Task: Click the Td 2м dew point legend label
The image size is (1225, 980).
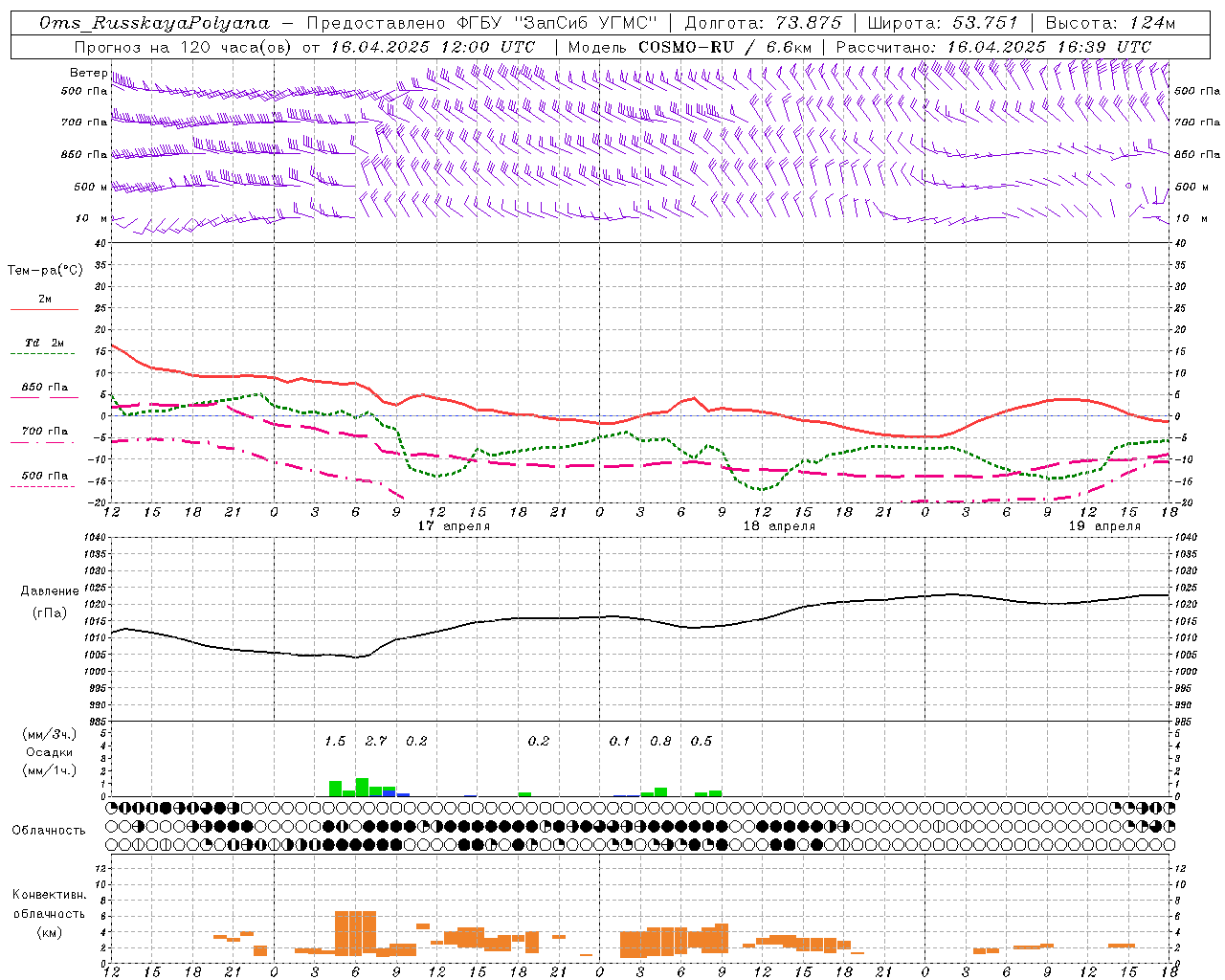Action: pyautogui.click(x=45, y=343)
